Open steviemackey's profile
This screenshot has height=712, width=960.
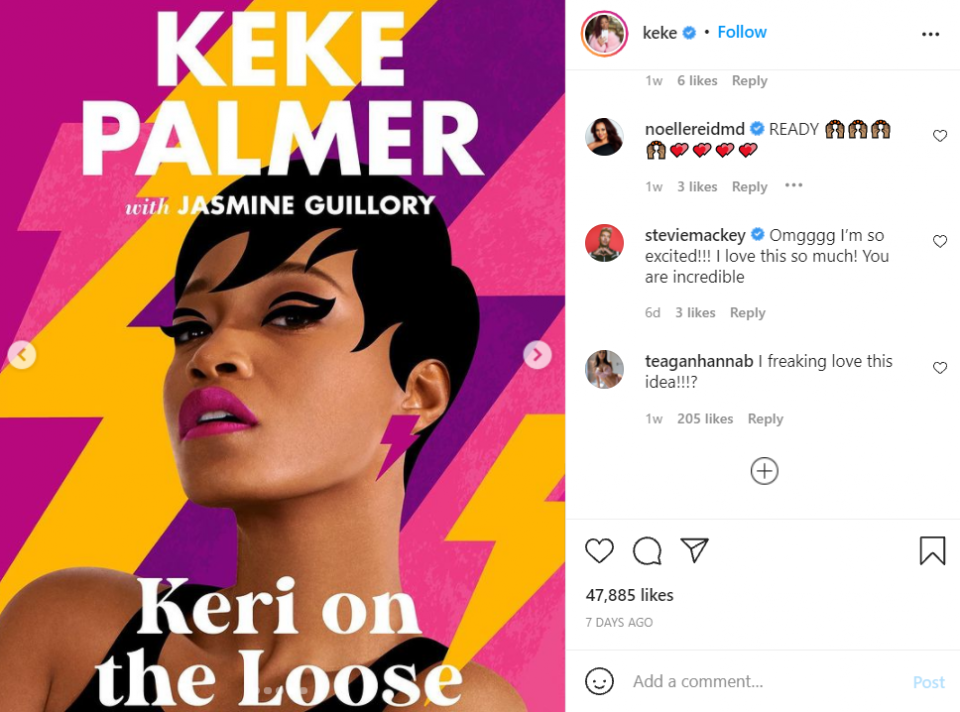695,235
